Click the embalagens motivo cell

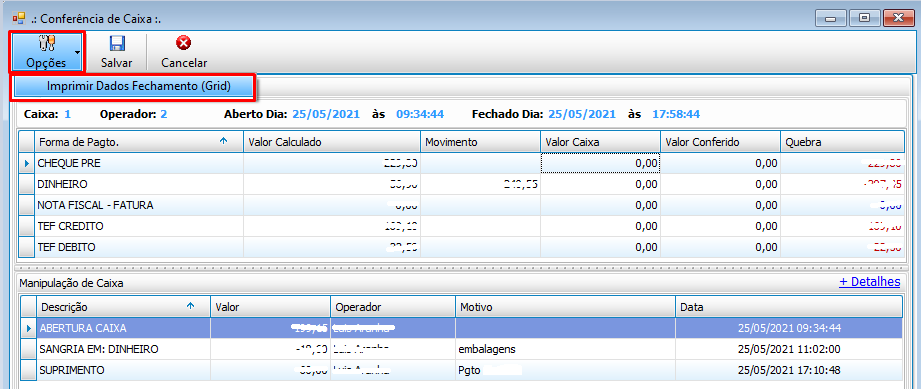pos(566,349)
